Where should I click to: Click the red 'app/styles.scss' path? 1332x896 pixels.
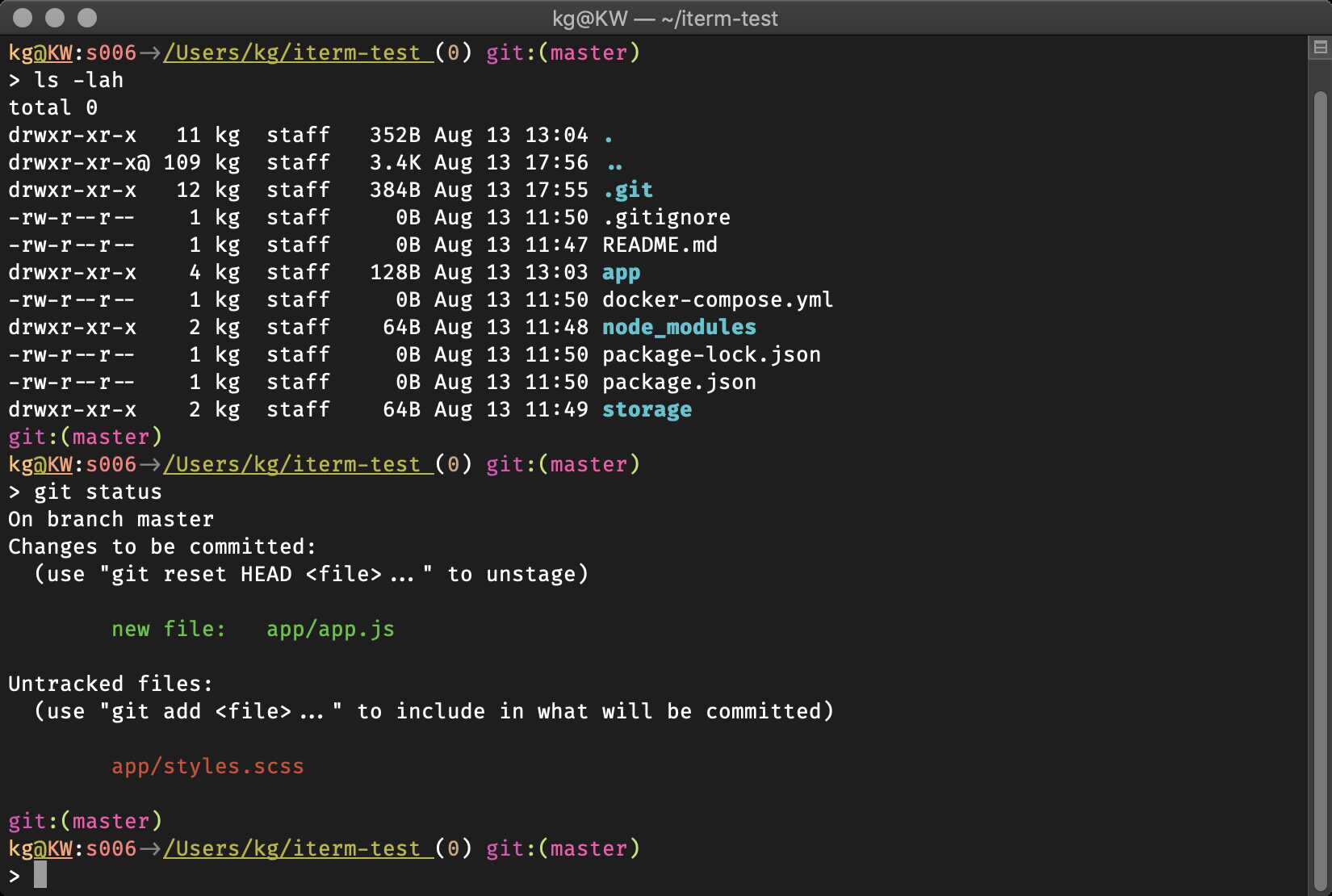pos(208,766)
